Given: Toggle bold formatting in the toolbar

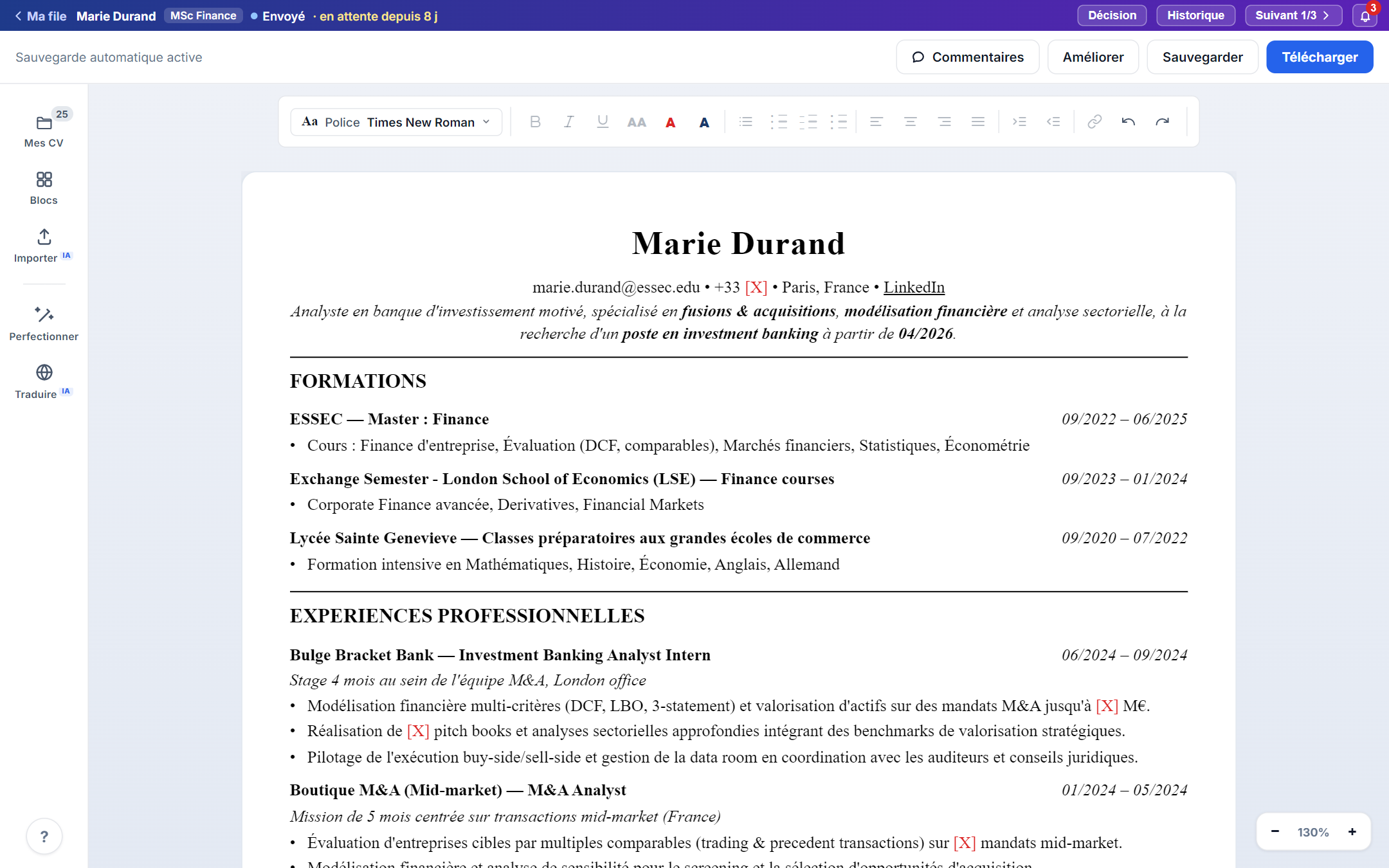Looking at the screenshot, I should (535, 122).
